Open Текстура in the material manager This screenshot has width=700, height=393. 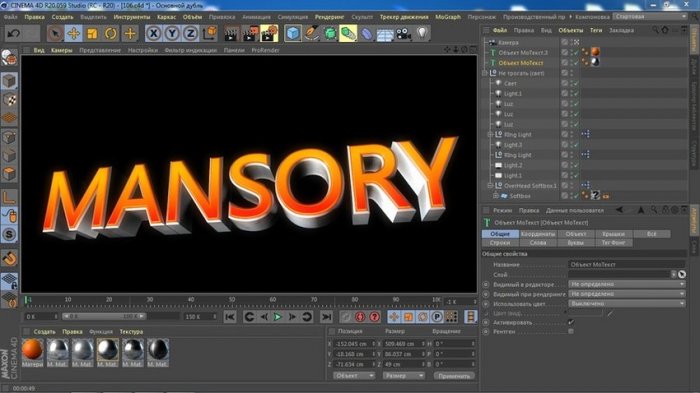[x=131, y=332]
